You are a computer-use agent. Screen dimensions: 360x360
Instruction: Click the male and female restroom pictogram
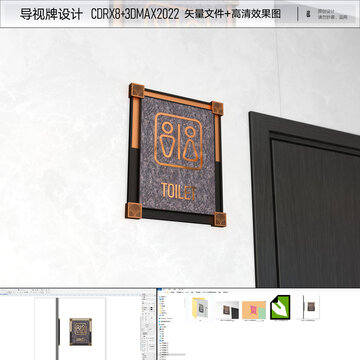point(179,141)
